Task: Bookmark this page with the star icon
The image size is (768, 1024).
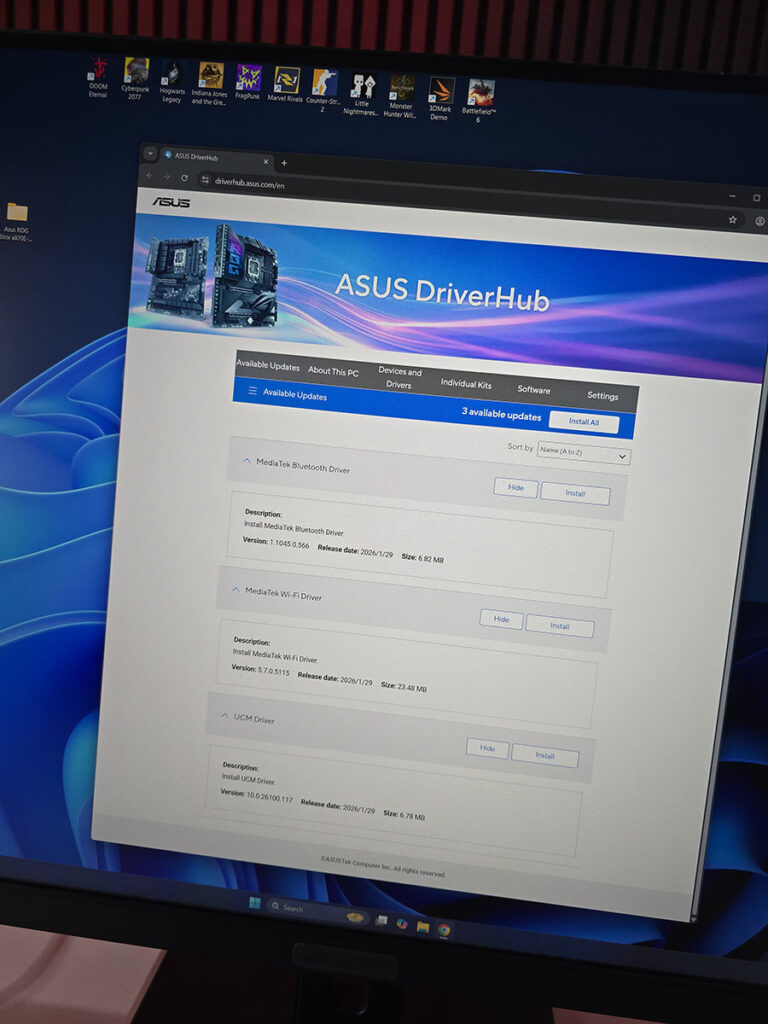Action: tap(732, 219)
